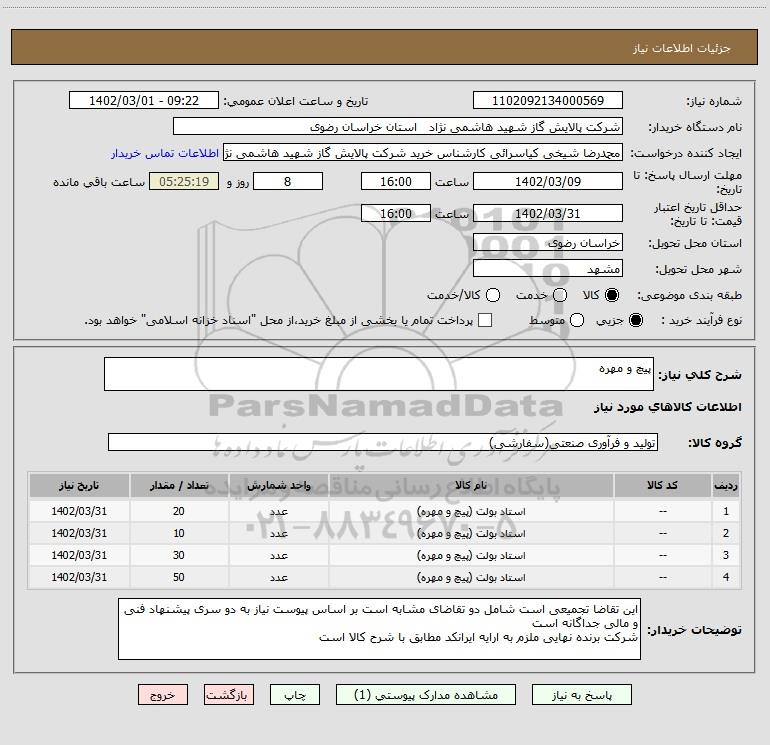The image size is (770, 745).
Task: Click the پاسخ به نیاز button
Action: 582,695
